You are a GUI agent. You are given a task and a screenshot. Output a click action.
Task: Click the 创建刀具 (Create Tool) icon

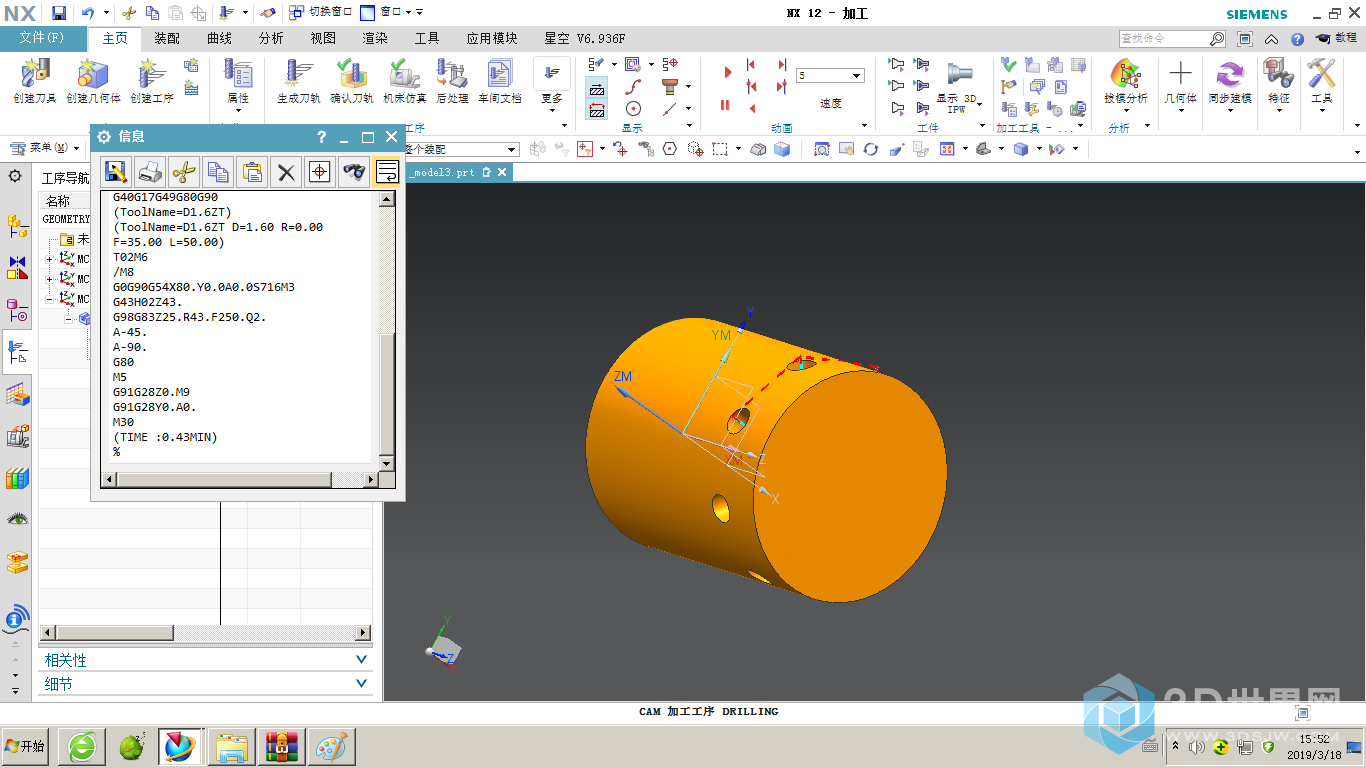(x=35, y=81)
